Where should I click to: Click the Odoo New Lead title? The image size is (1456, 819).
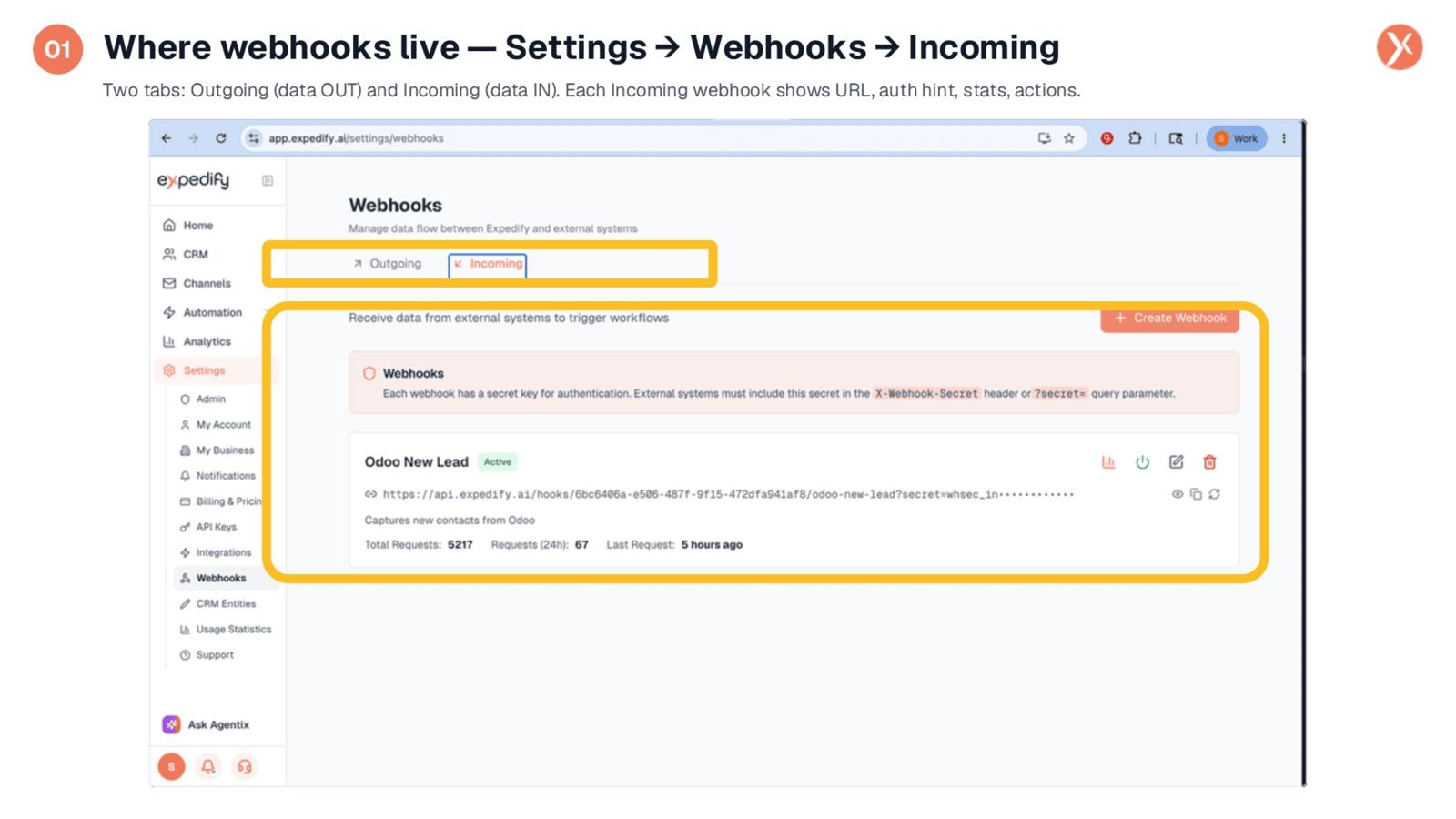point(417,462)
